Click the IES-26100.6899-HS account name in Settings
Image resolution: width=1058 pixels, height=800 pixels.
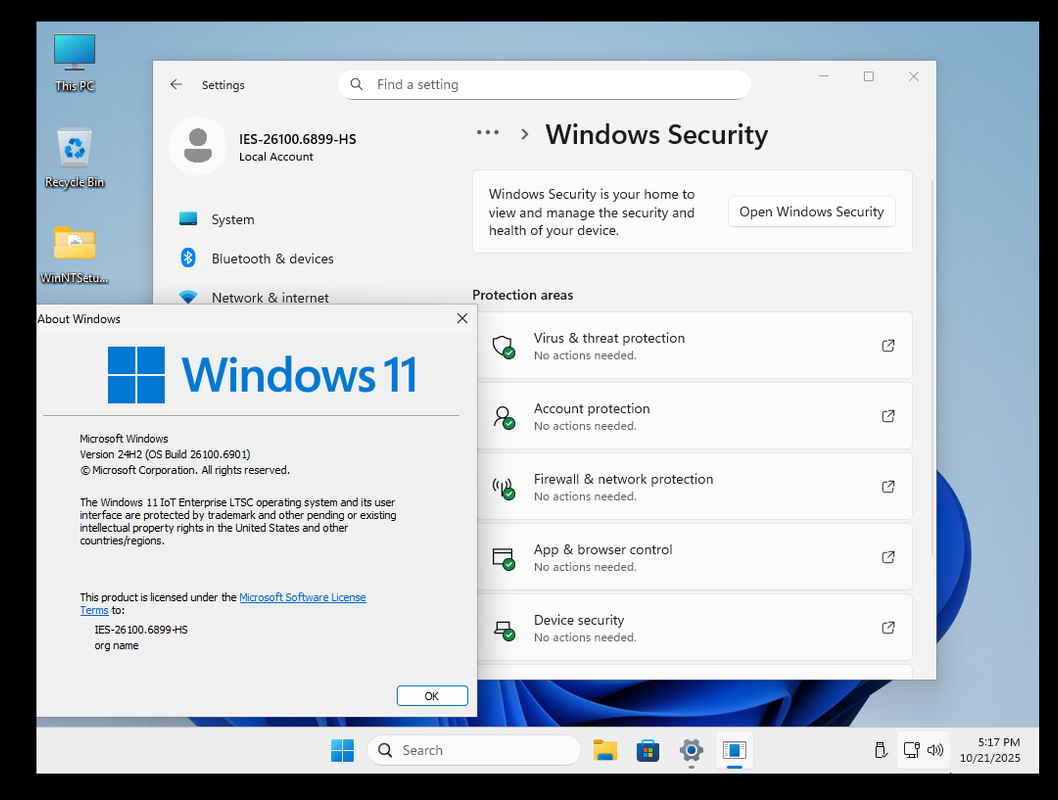(x=298, y=139)
